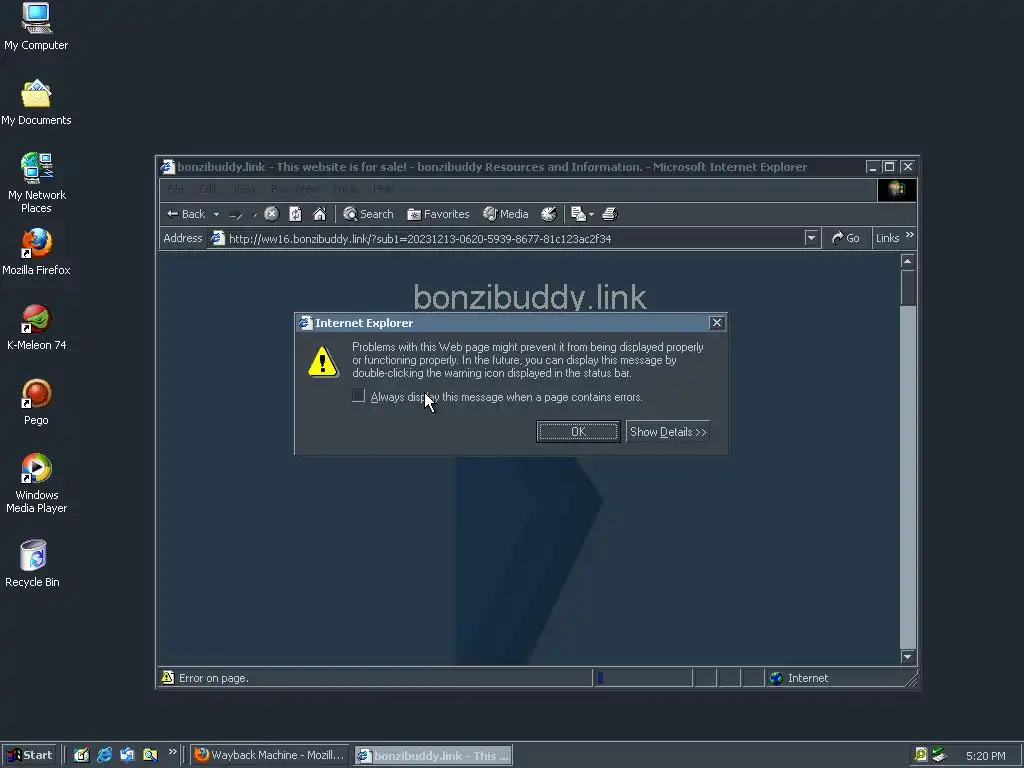Screen dimensions: 1024x768
Task: Click the Outlook Express quick launch icon
Action: (x=127, y=755)
